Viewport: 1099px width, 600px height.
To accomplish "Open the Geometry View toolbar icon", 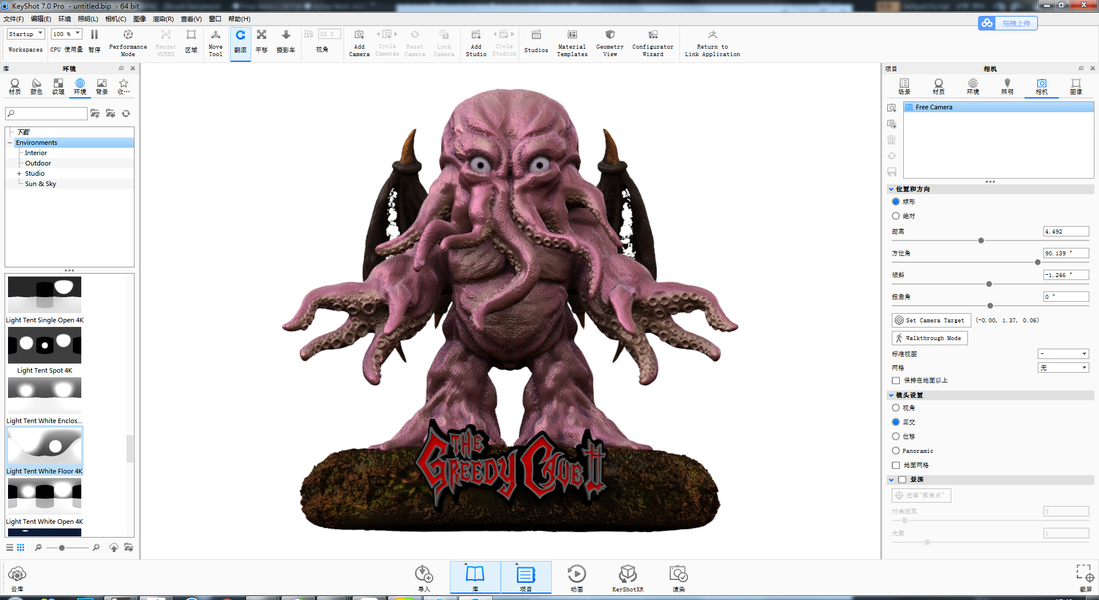I will tap(610, 35).
